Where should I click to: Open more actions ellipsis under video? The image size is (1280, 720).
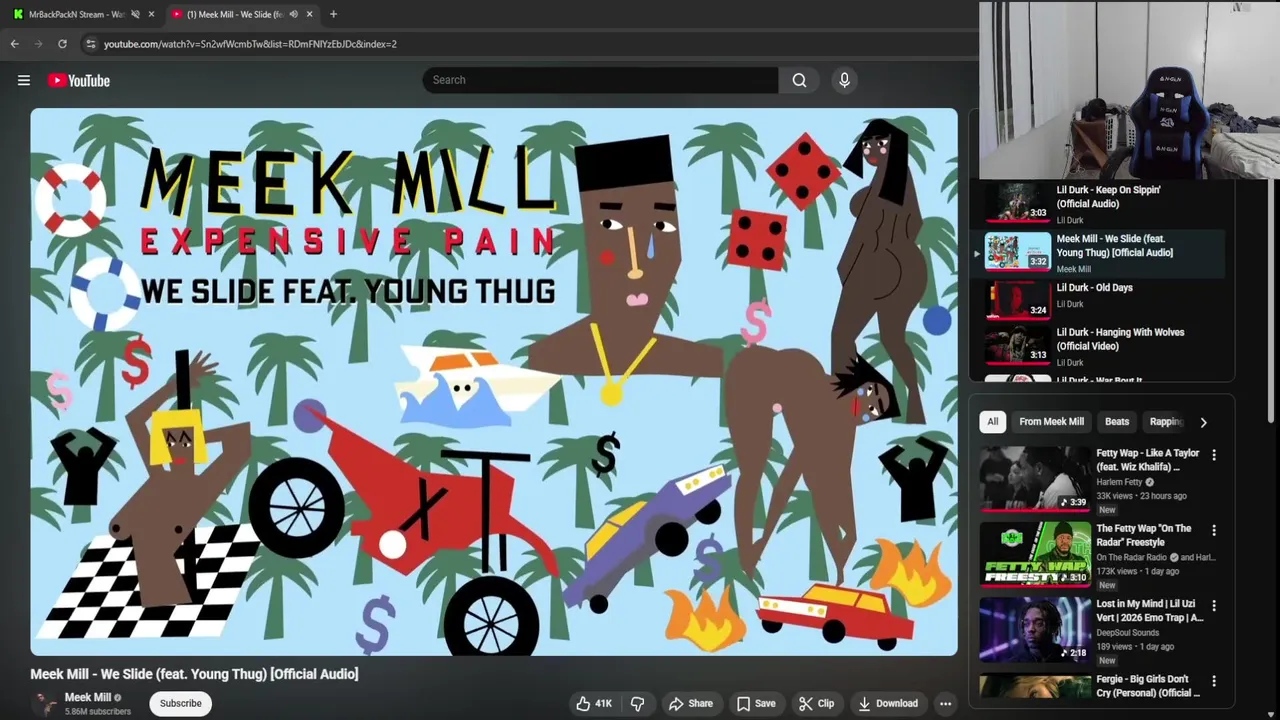click(x=945, y=703)
